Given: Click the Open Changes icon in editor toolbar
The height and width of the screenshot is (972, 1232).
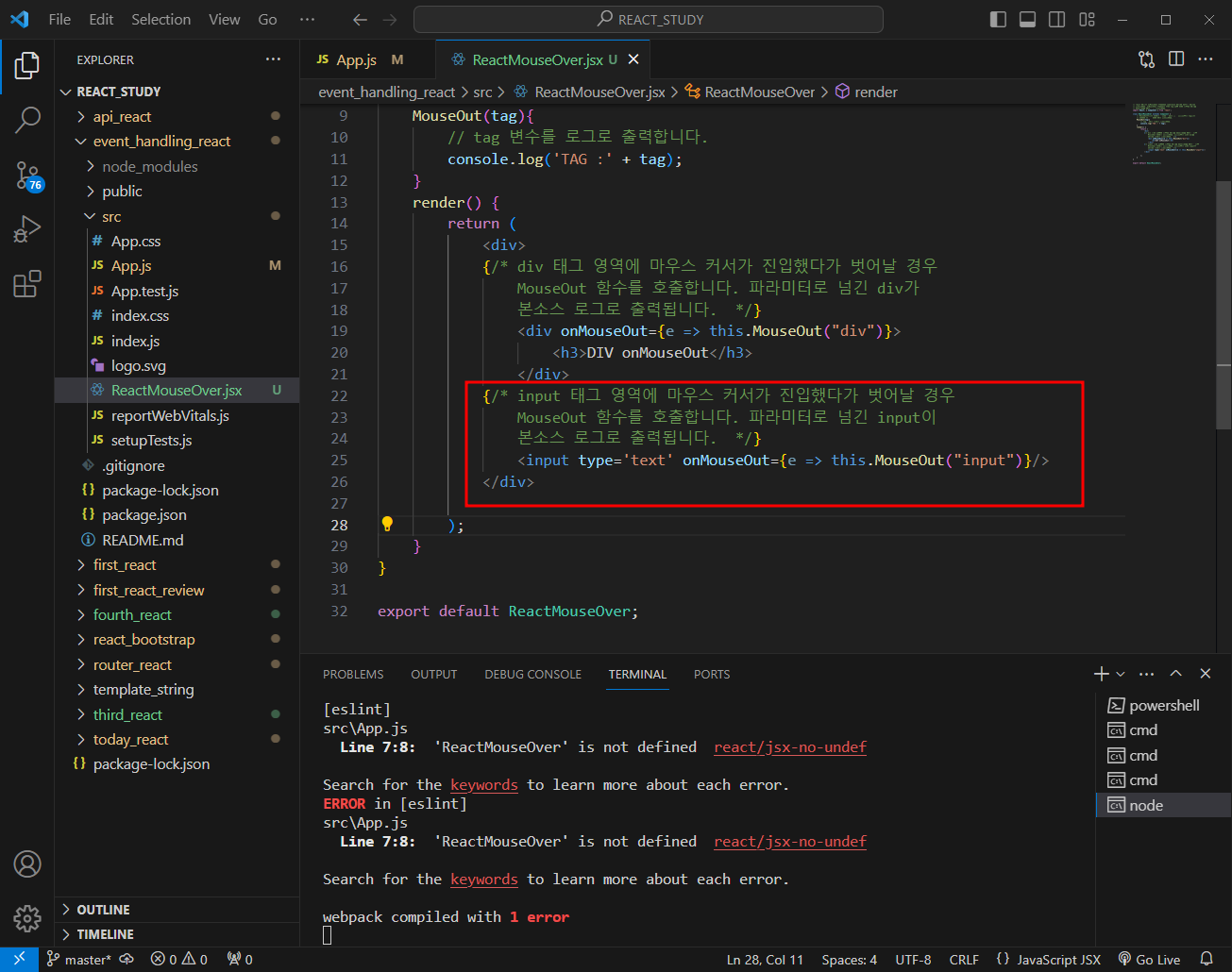Looking at the screenshot, I should click(1146, 59).
